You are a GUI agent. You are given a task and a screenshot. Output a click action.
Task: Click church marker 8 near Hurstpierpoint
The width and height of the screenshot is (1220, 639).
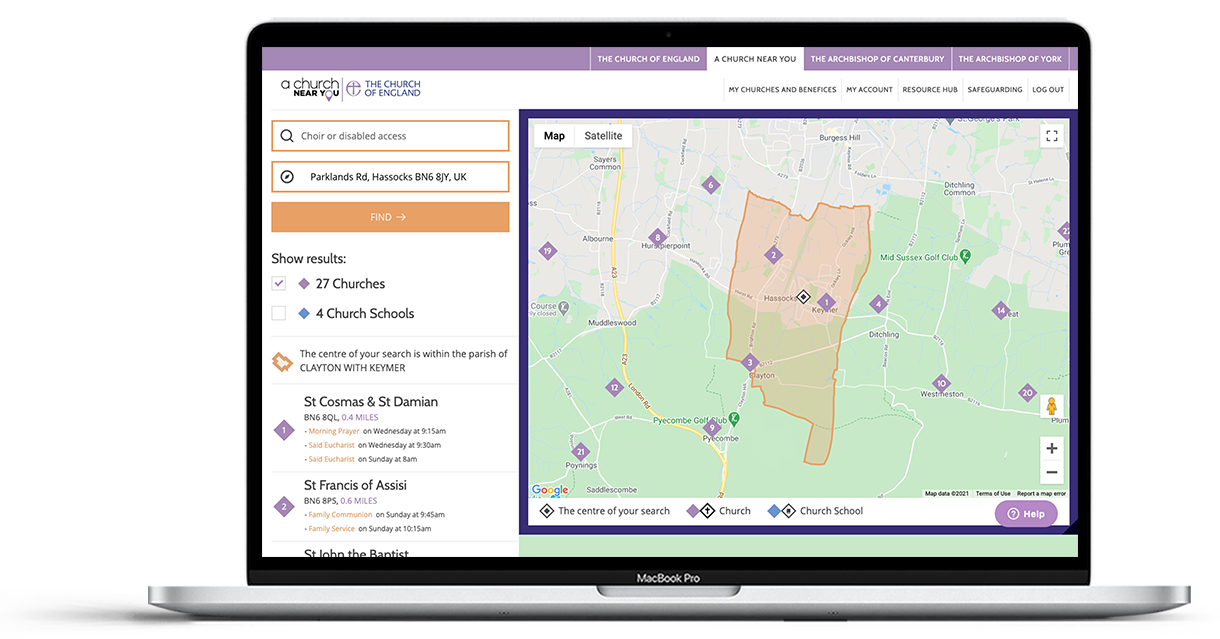657,237
